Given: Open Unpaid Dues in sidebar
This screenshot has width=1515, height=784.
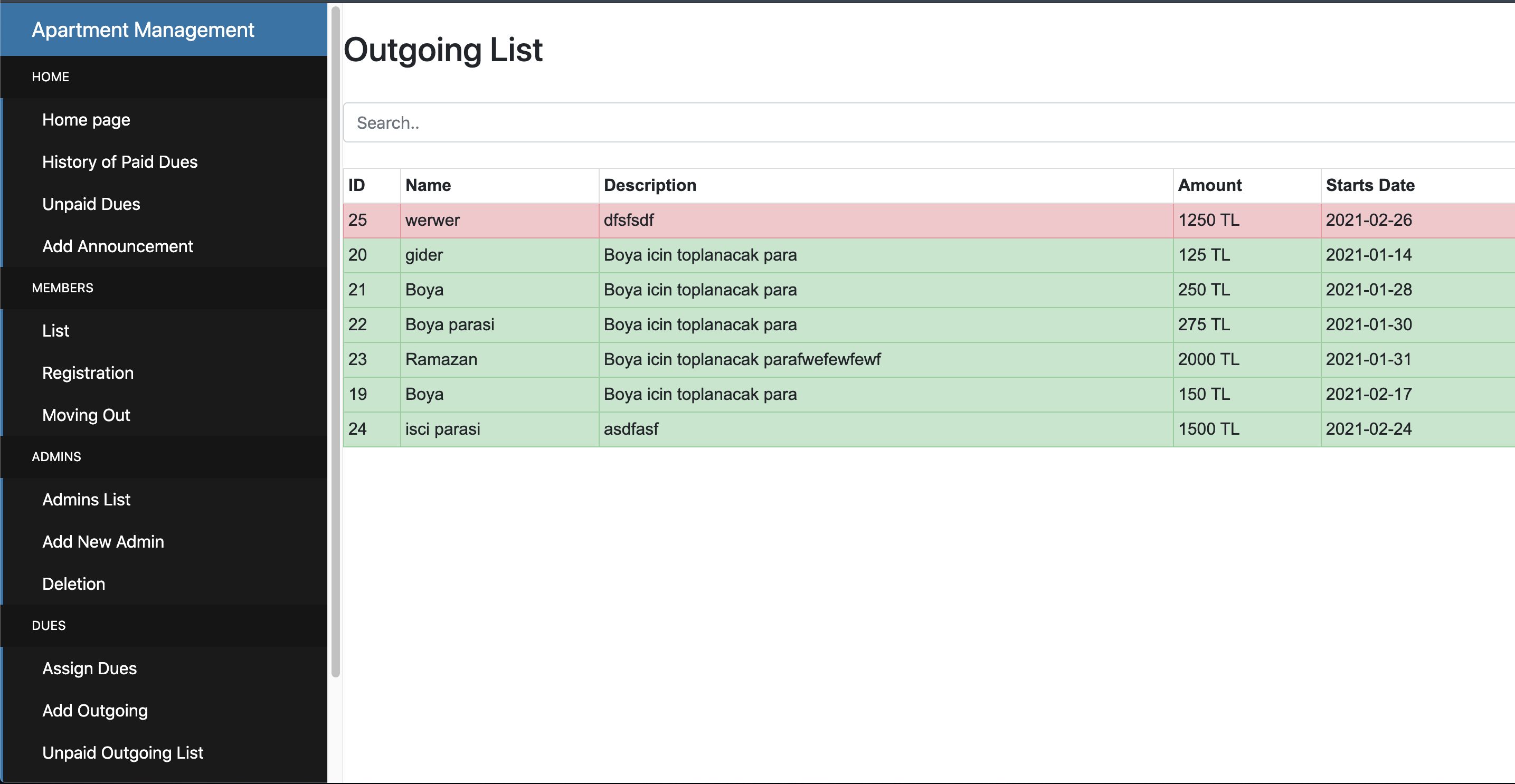Looking at the screenshot, I should pos(91,205).
